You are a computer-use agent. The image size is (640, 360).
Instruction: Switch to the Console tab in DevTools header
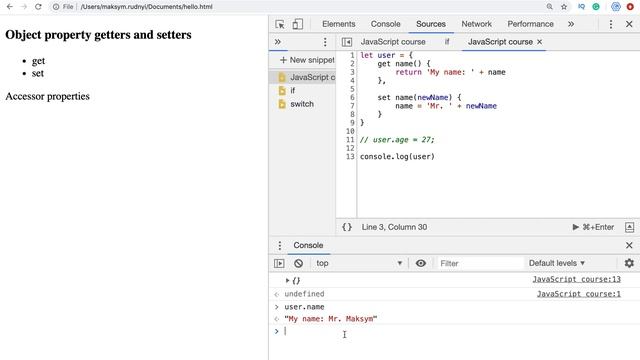tap(386, 24)
